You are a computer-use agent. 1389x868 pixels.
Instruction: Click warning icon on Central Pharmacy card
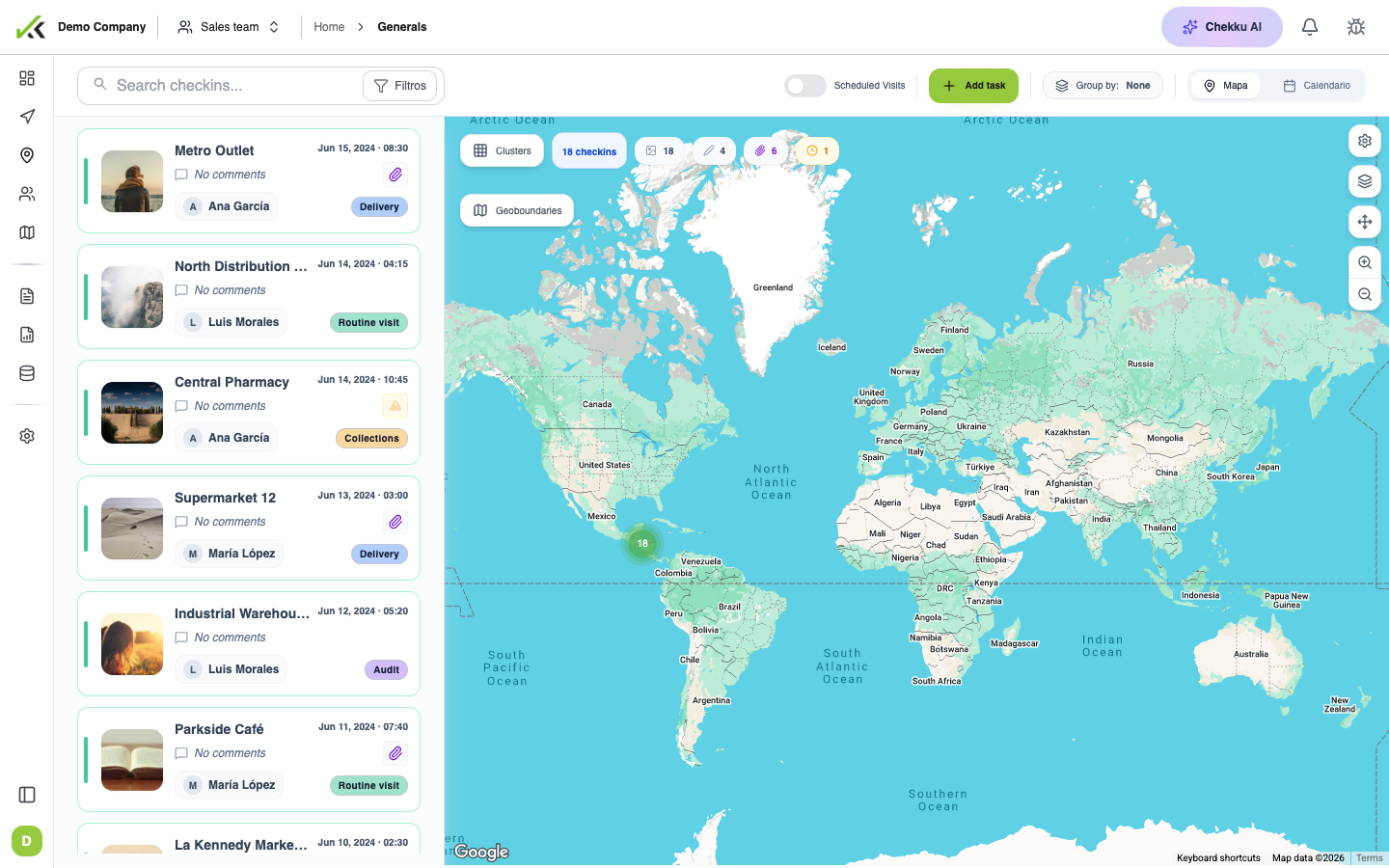[x=395, y=406]
